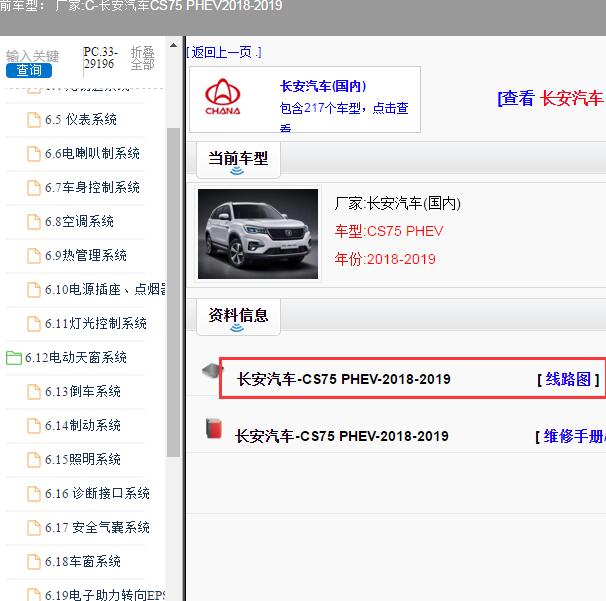Click the page icon beside 6.16 诊断接口系统
606x601 pixels.
click(34, 494)
